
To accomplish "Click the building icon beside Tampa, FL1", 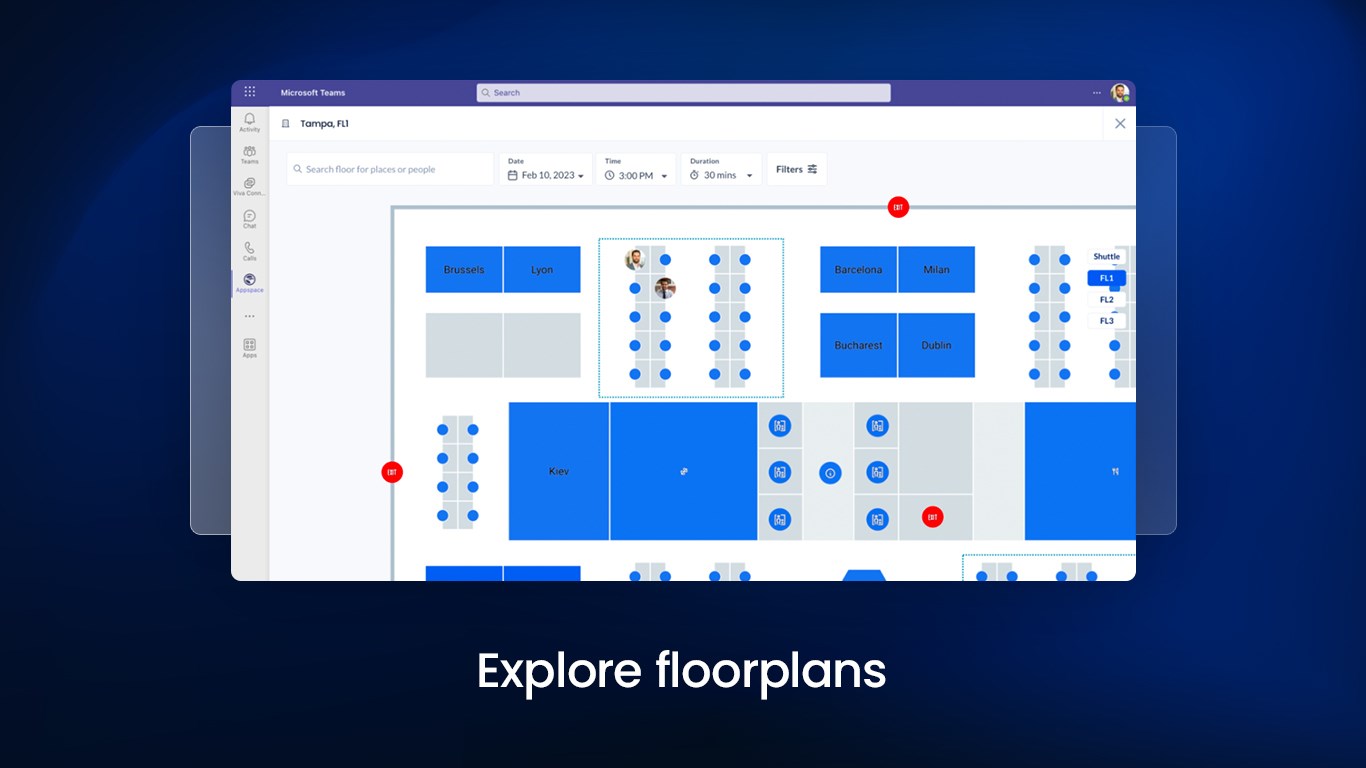I will [x=285, y=124].
